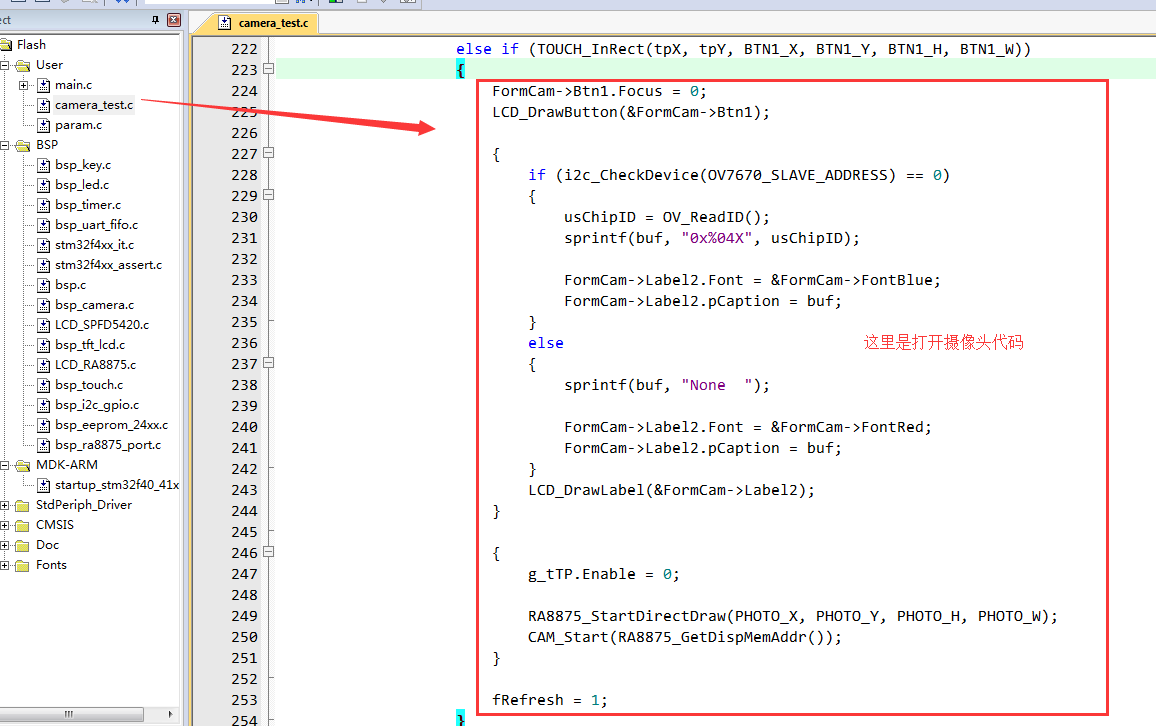
Task: Click the file icon beside bsp_uart_fifo.c
Action: [43, 225]
